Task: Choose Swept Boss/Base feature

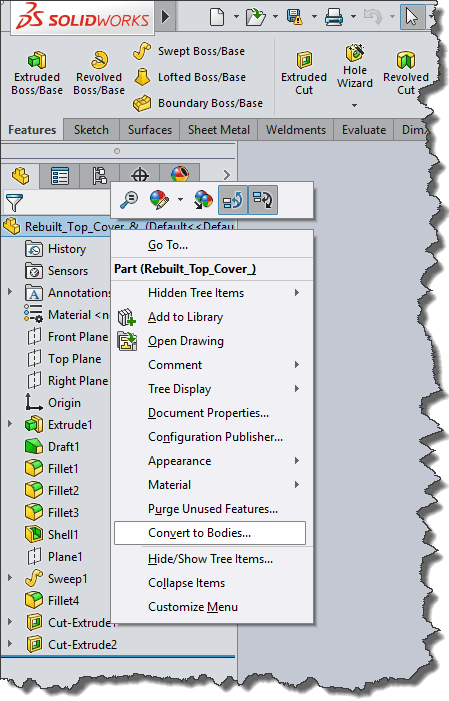Action: coord(189,51)
